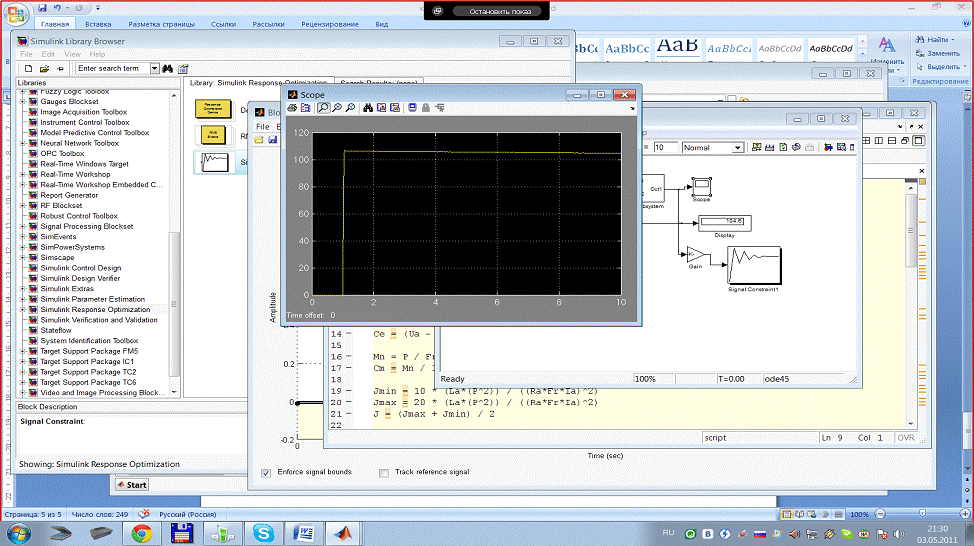Click Autoscale binoculars icon in Scope
Image resolution: width=974 pixels, height=546 pixels.
coord(368,107)
